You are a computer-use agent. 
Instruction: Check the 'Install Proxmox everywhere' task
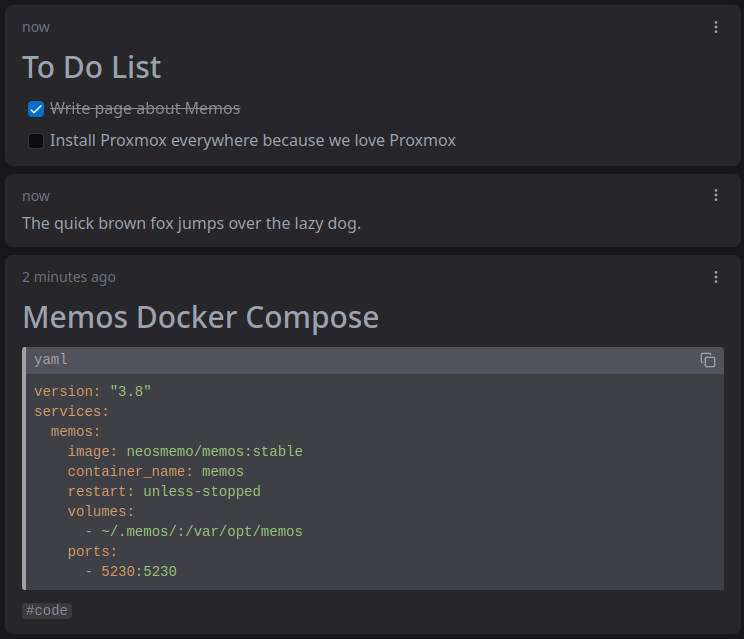(36, 141)
